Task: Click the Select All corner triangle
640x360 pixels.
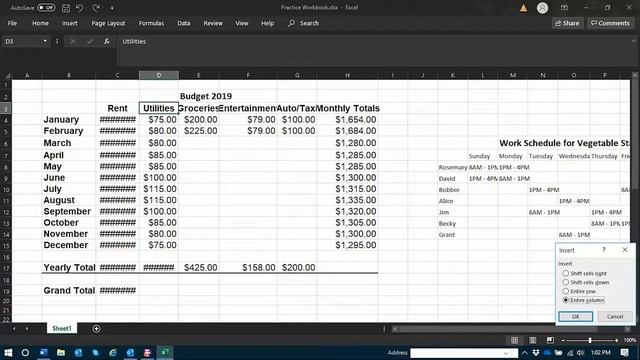Action: (x=7, y=75)
